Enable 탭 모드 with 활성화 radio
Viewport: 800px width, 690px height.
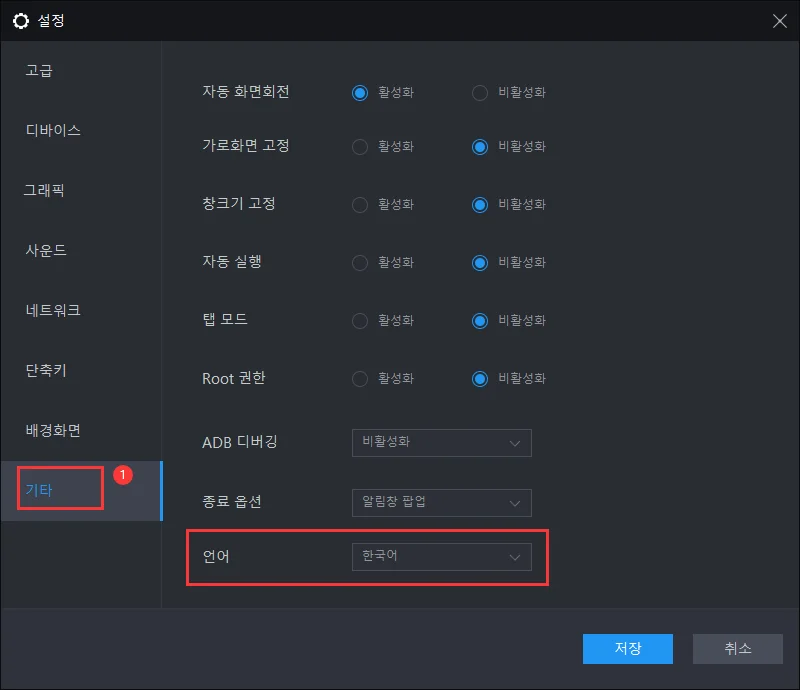[x=360, y=321]
